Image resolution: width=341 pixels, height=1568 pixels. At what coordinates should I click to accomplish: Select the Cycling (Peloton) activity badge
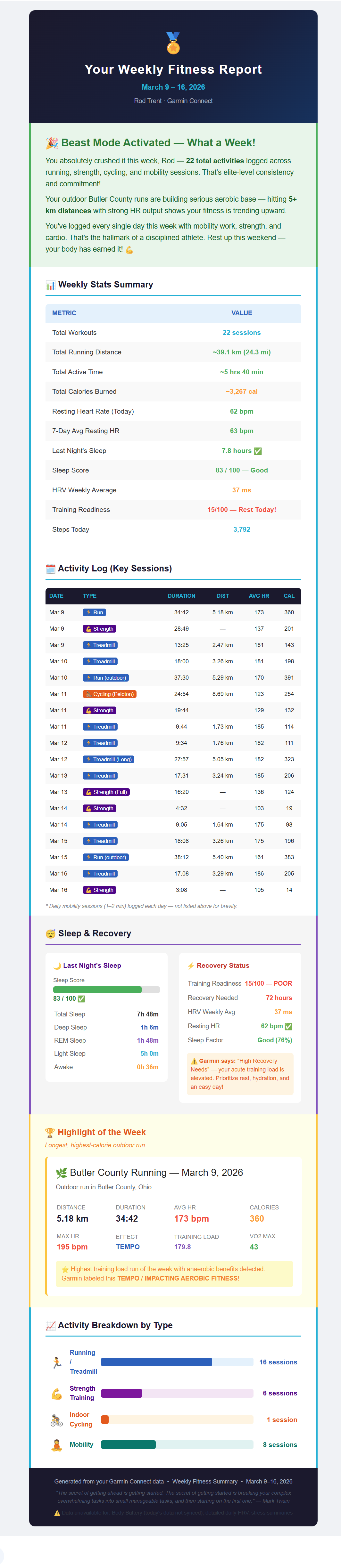click(110, 694)
